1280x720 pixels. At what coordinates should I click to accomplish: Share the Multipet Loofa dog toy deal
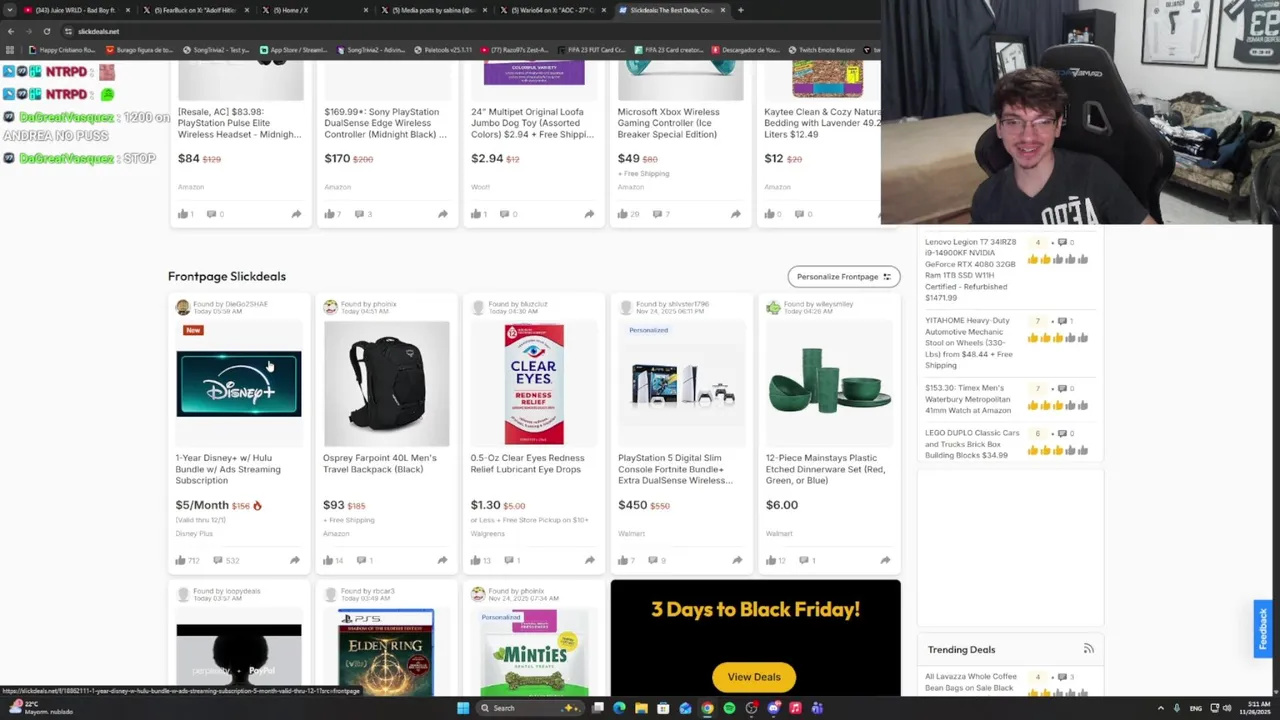pos(589,214)
